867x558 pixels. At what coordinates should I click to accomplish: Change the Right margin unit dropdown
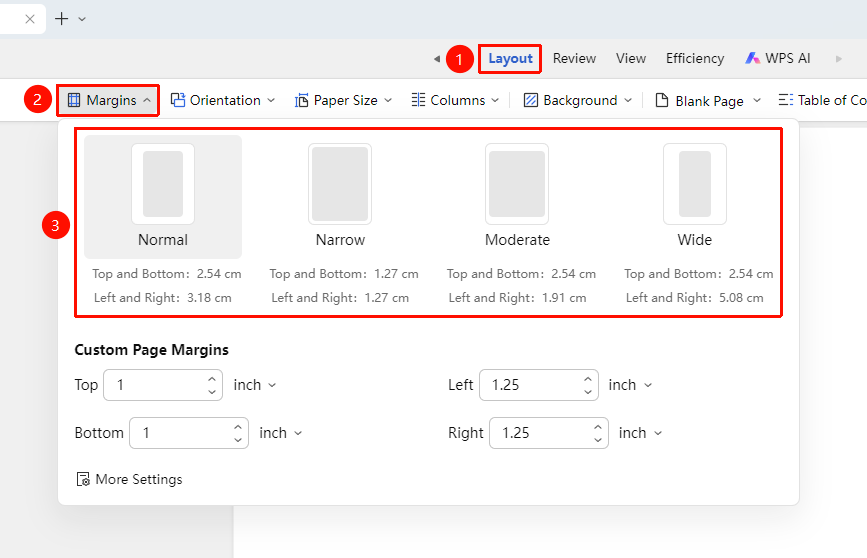(x=640, y=433)
